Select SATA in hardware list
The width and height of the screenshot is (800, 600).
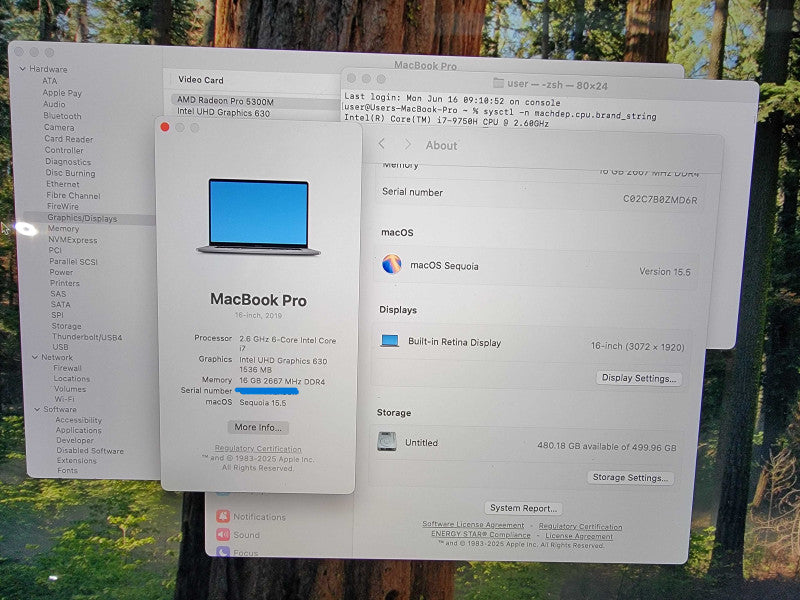(x=61, y=304)
